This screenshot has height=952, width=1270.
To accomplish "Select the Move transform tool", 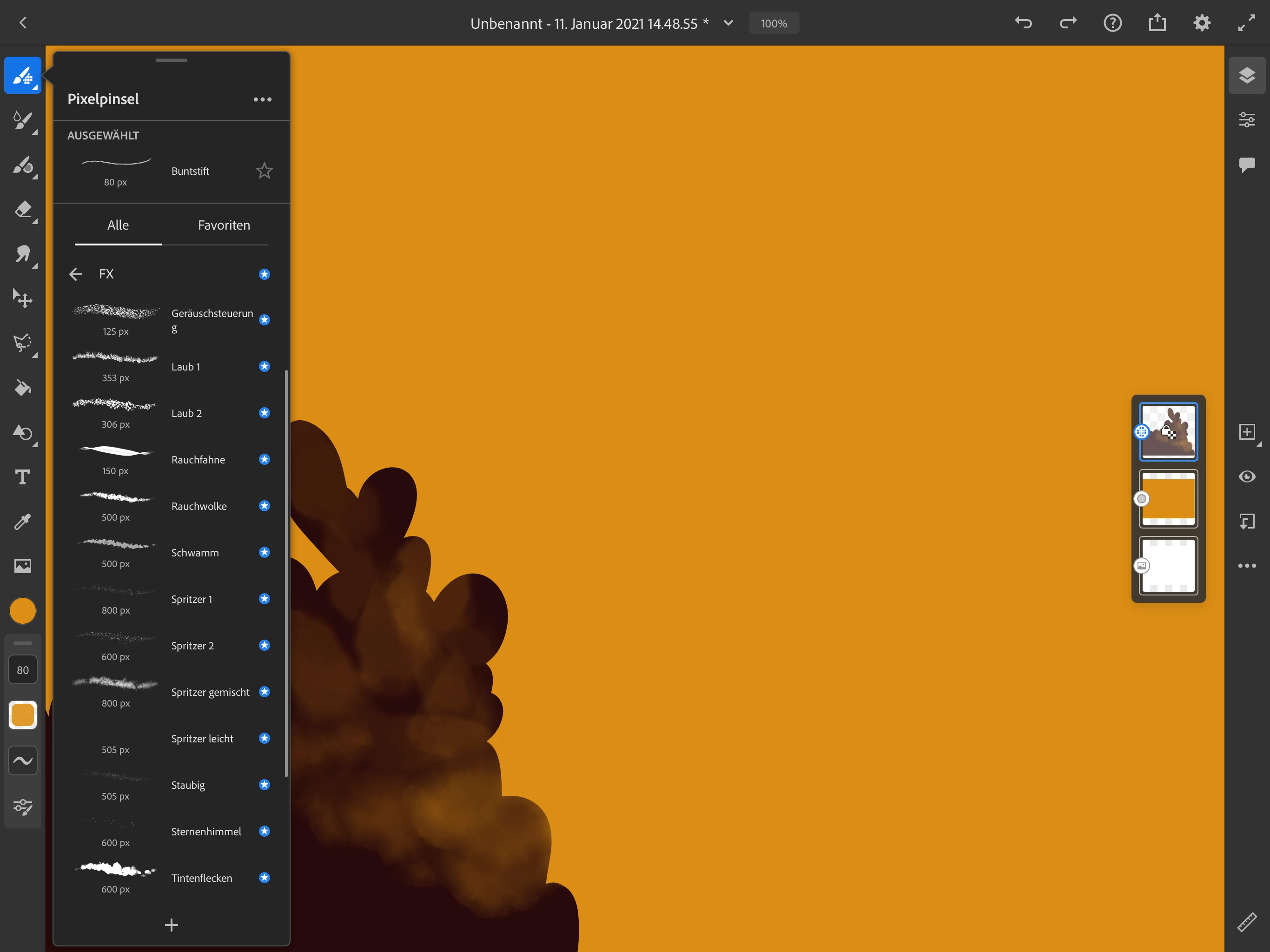I will point(22,298).
